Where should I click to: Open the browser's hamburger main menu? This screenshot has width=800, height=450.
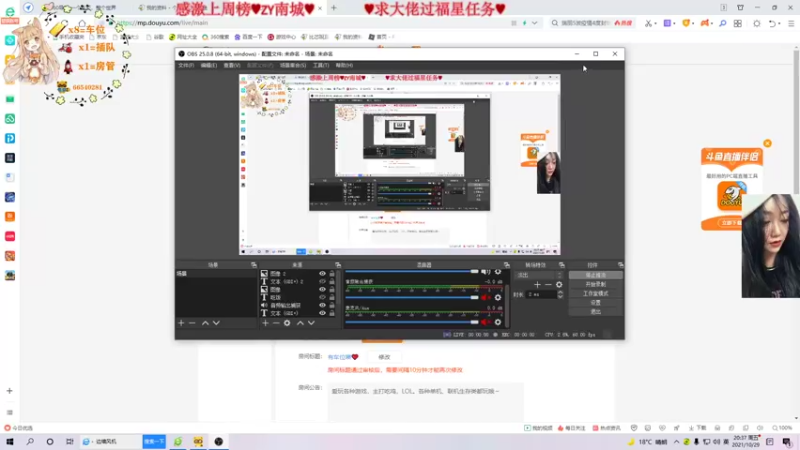(791, 23)
